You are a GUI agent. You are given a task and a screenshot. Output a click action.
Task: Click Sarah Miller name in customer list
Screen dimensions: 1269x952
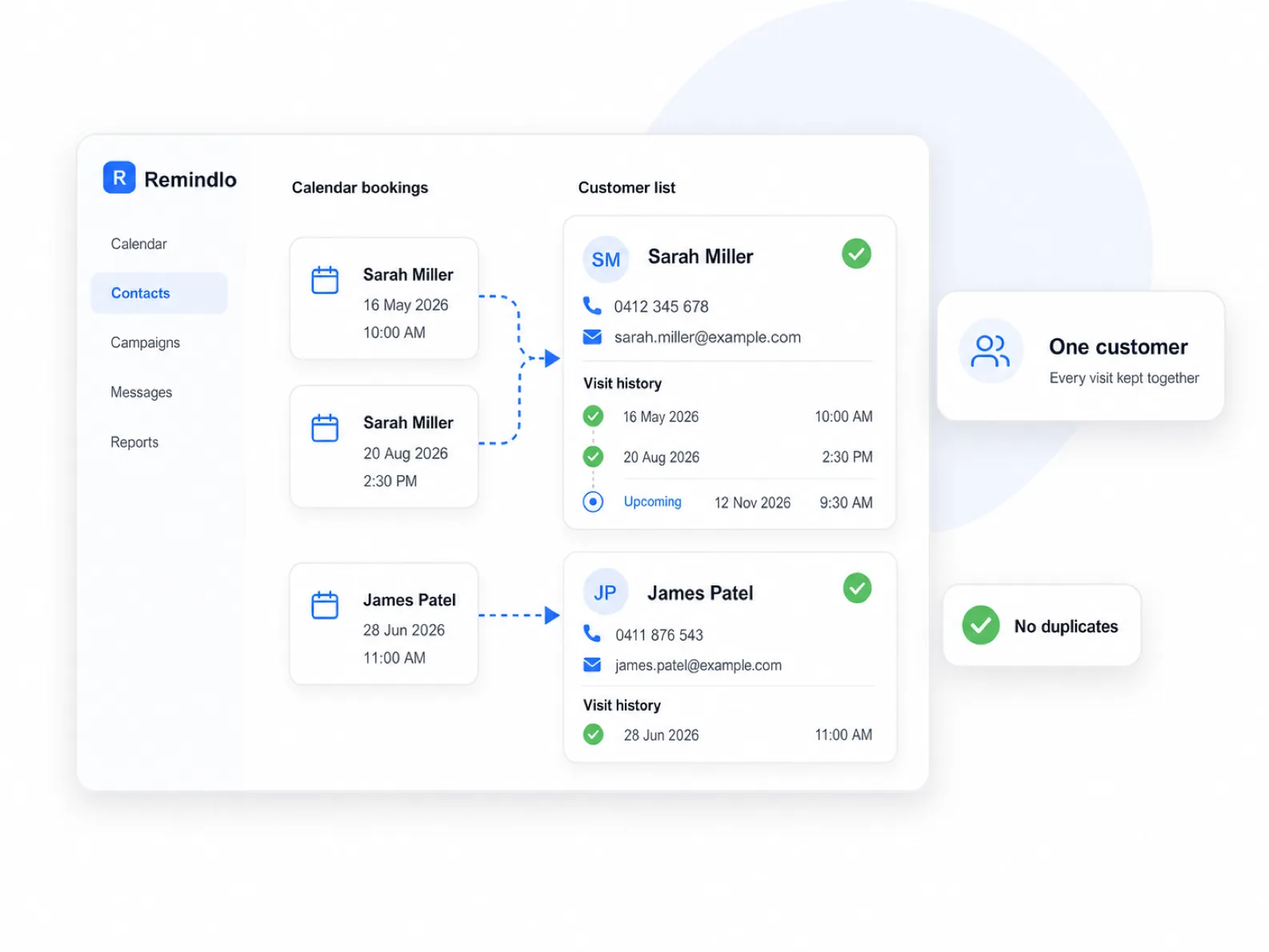[x=700, y=257]
